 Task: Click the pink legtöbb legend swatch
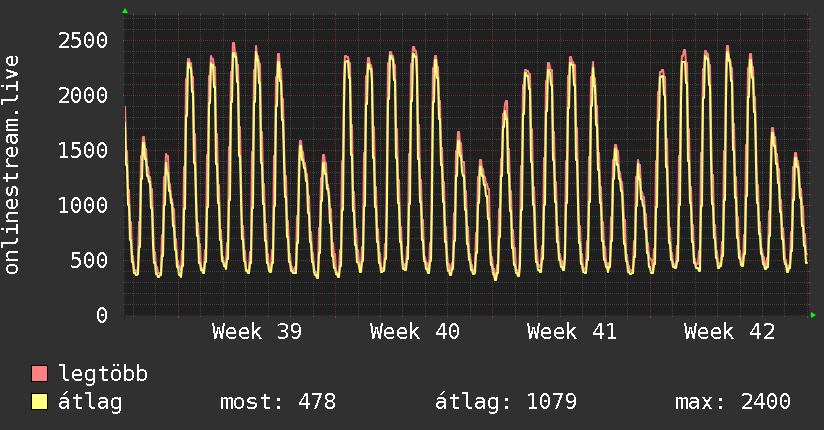(x=39, y=373)
